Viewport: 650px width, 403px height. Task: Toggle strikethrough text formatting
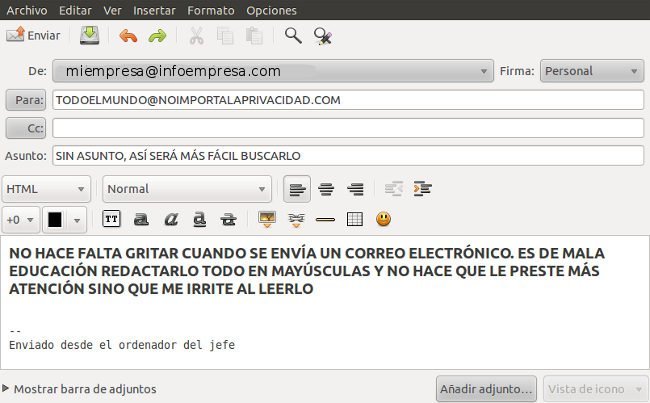pyautogui.click(x=228, y=219)
